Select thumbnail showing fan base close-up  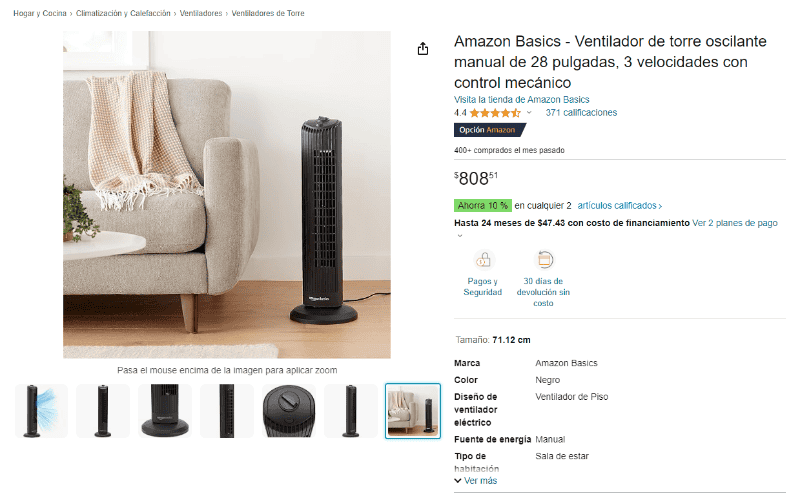point(165,411)
